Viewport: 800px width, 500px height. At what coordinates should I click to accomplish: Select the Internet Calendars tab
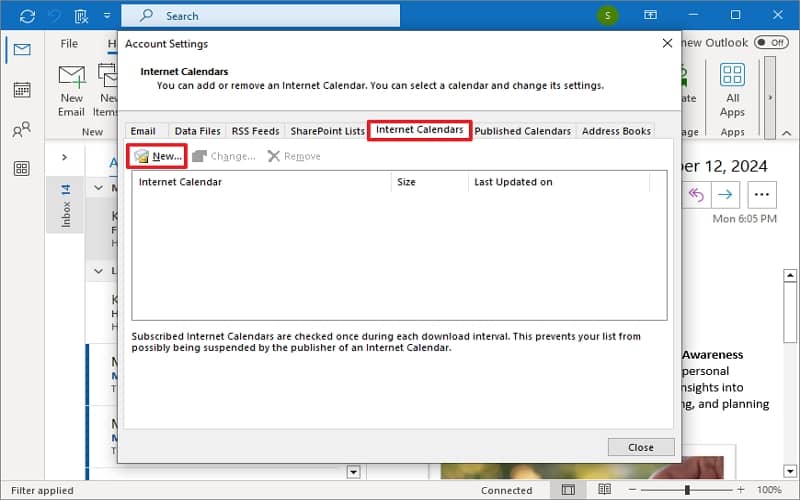pyautogui.click(x=419, y=130)
